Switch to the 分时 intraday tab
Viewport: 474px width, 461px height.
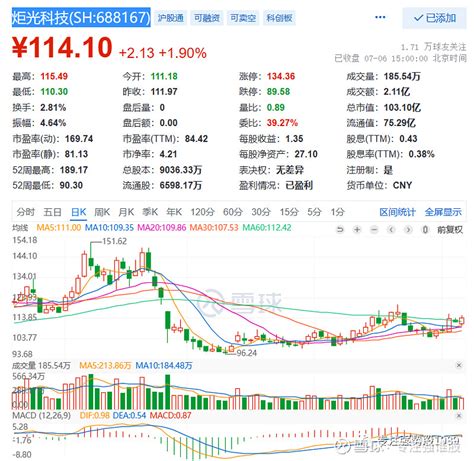pyautogui.click(x=25, y=212)
